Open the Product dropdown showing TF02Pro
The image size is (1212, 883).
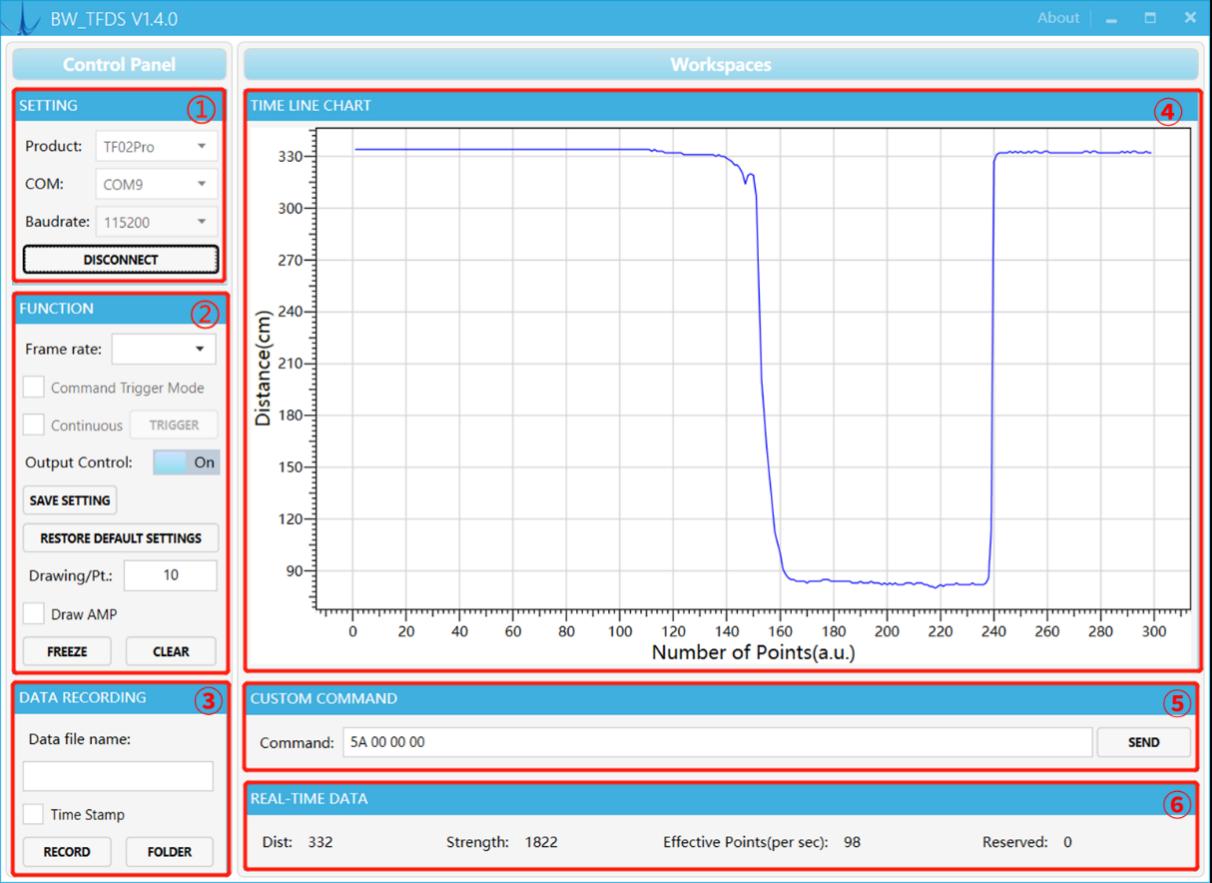156,147
